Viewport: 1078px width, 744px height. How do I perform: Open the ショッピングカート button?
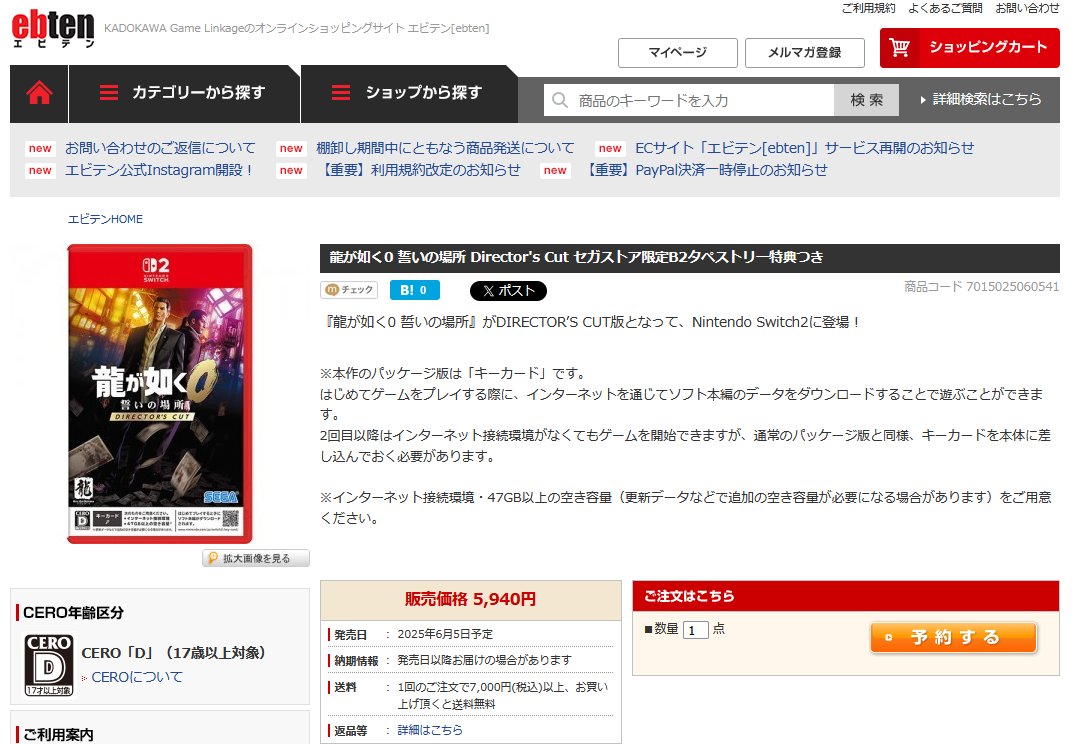(x=969, y=47)
